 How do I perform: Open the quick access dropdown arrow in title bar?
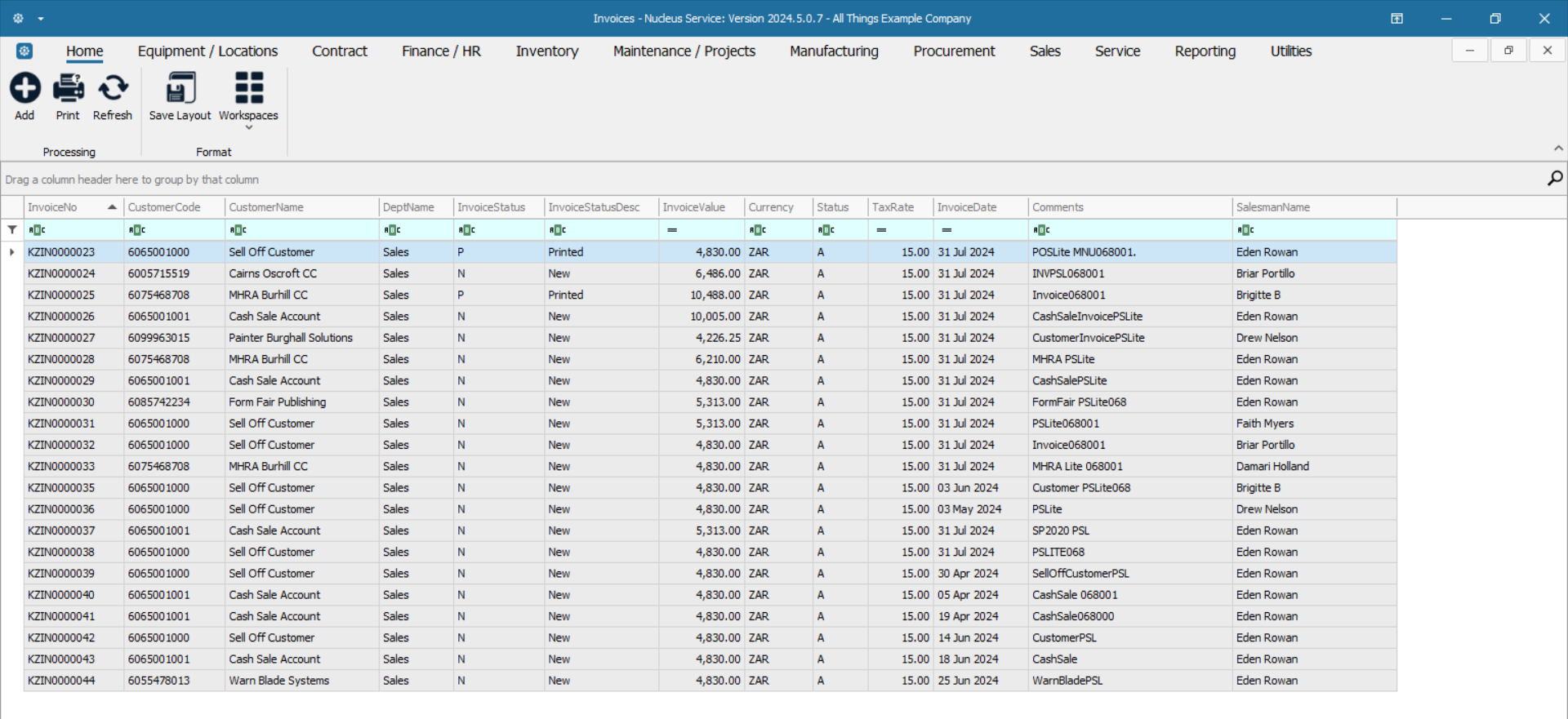tap(41, 18)
